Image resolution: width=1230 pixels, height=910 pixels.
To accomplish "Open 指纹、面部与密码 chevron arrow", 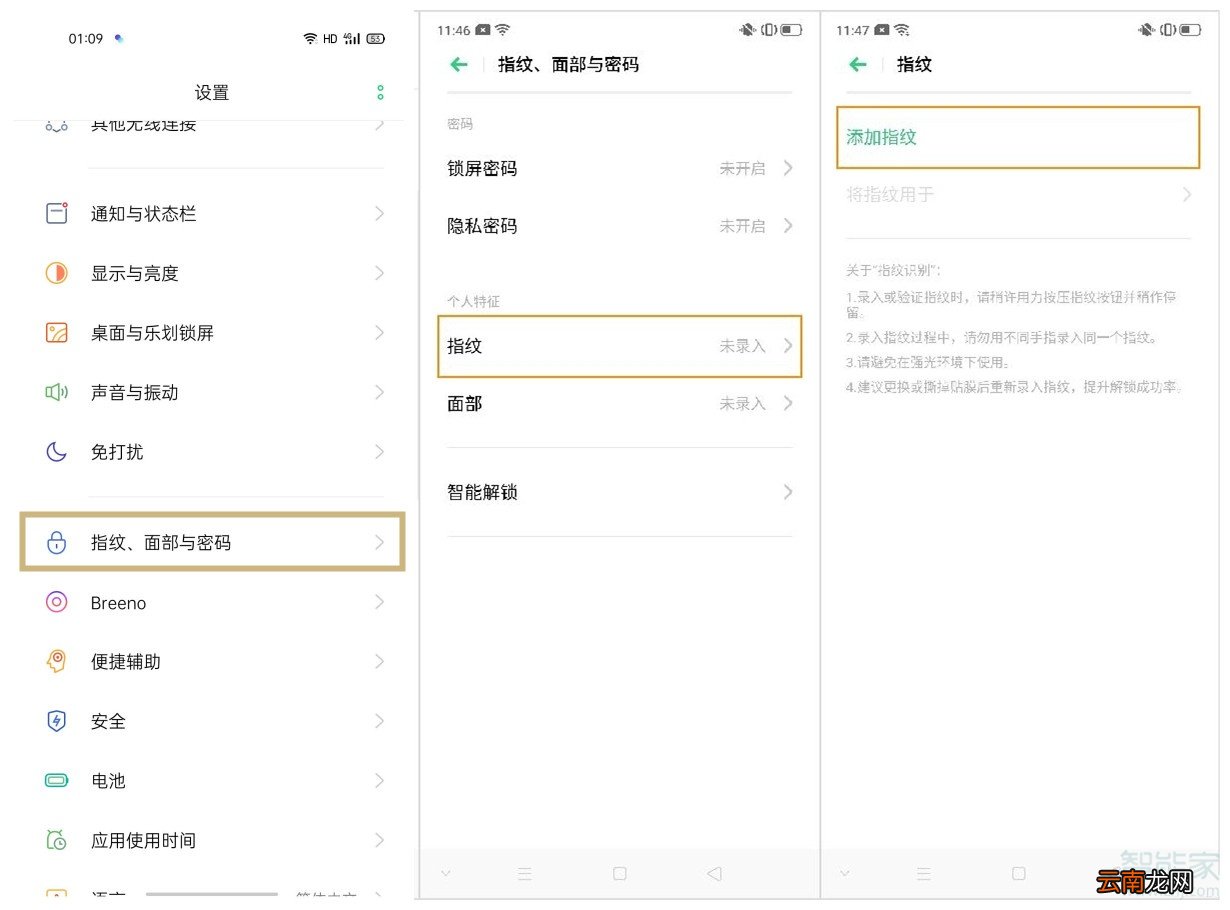I will [379, 542].
